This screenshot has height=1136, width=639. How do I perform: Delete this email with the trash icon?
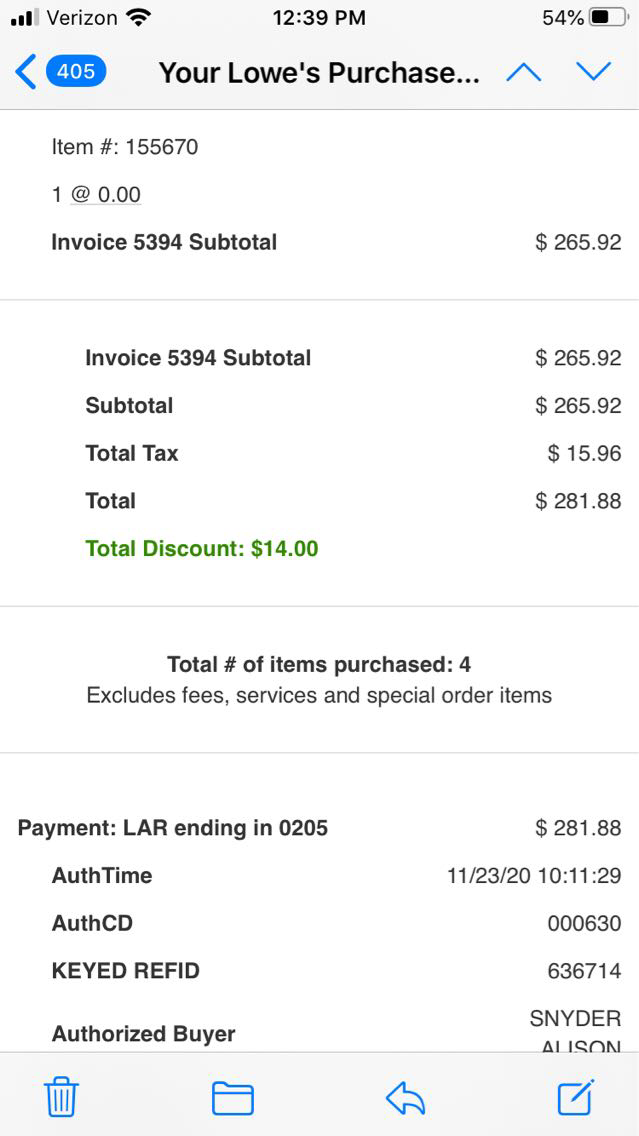tap(61, 1098)
